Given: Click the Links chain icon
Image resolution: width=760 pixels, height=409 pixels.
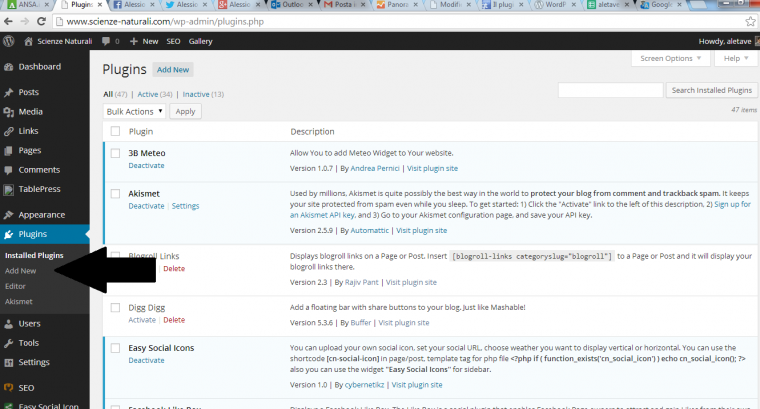Looking at the screenshot, I should point(9,131).
